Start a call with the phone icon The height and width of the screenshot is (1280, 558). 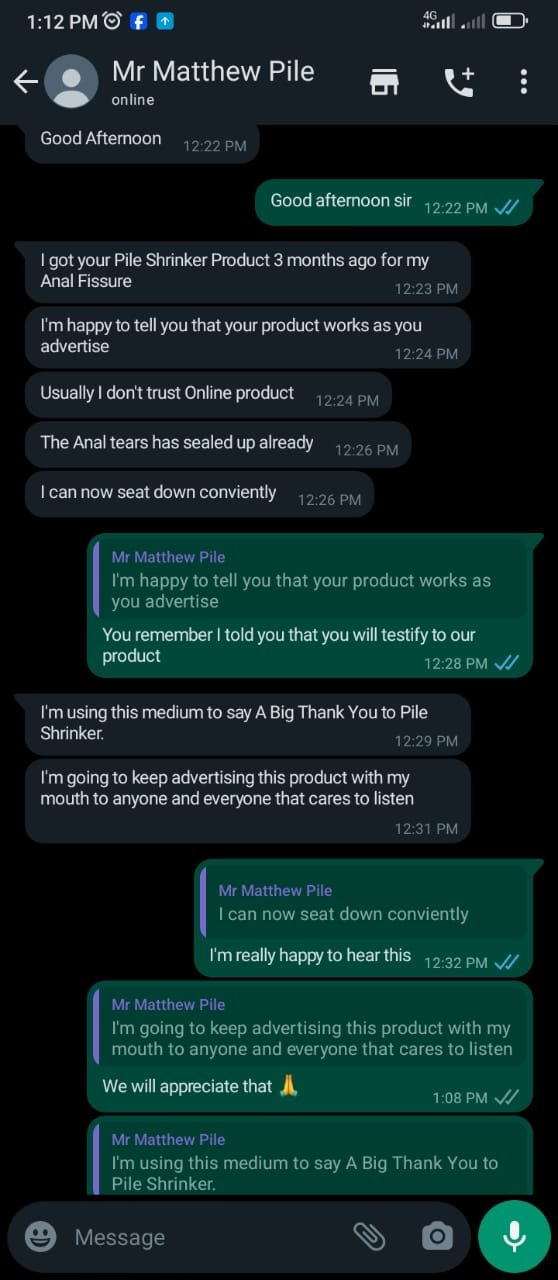[x=458, y=82]
